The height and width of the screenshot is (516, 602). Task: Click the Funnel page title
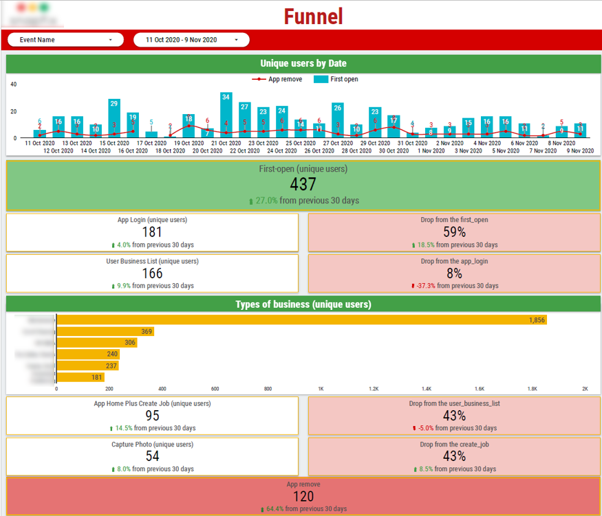coord(313,17)
